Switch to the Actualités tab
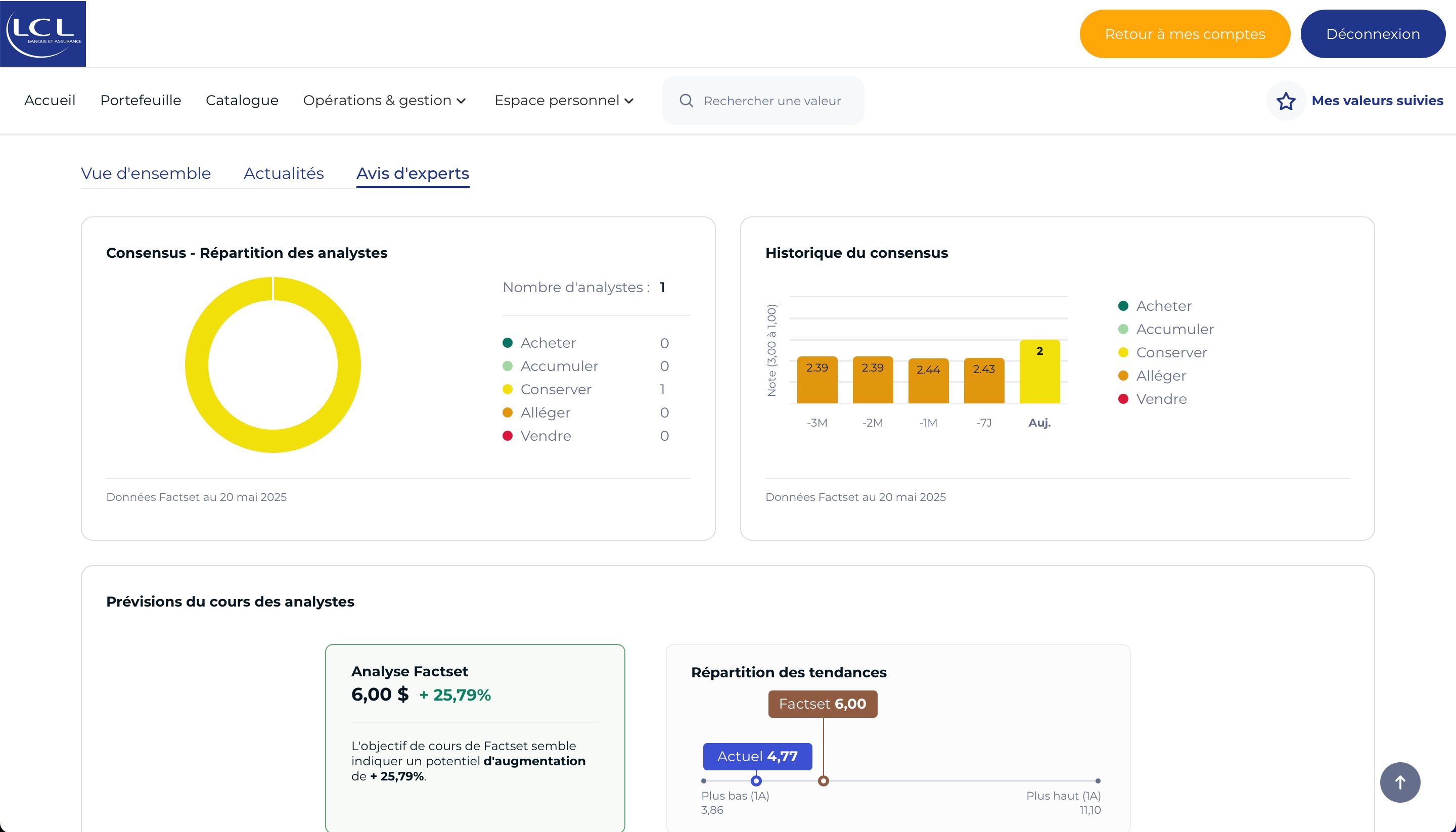This screenshot has width=1456, height=832. 284,173
